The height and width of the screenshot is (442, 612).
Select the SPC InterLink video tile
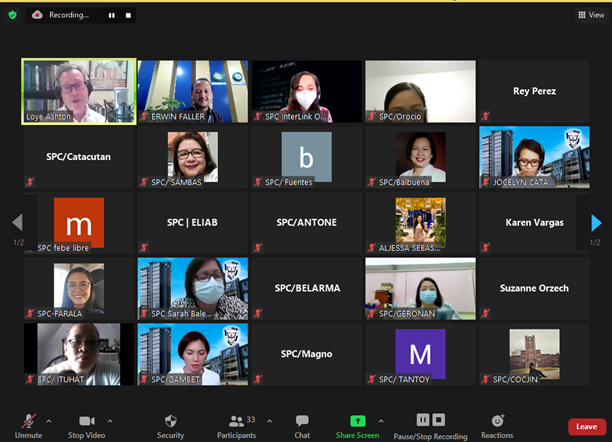click(x=307, y=91)
